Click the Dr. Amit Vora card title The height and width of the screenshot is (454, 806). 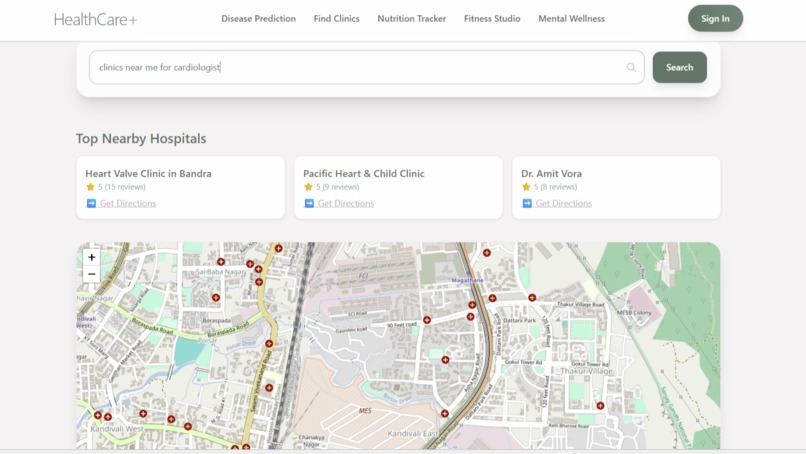552,173
